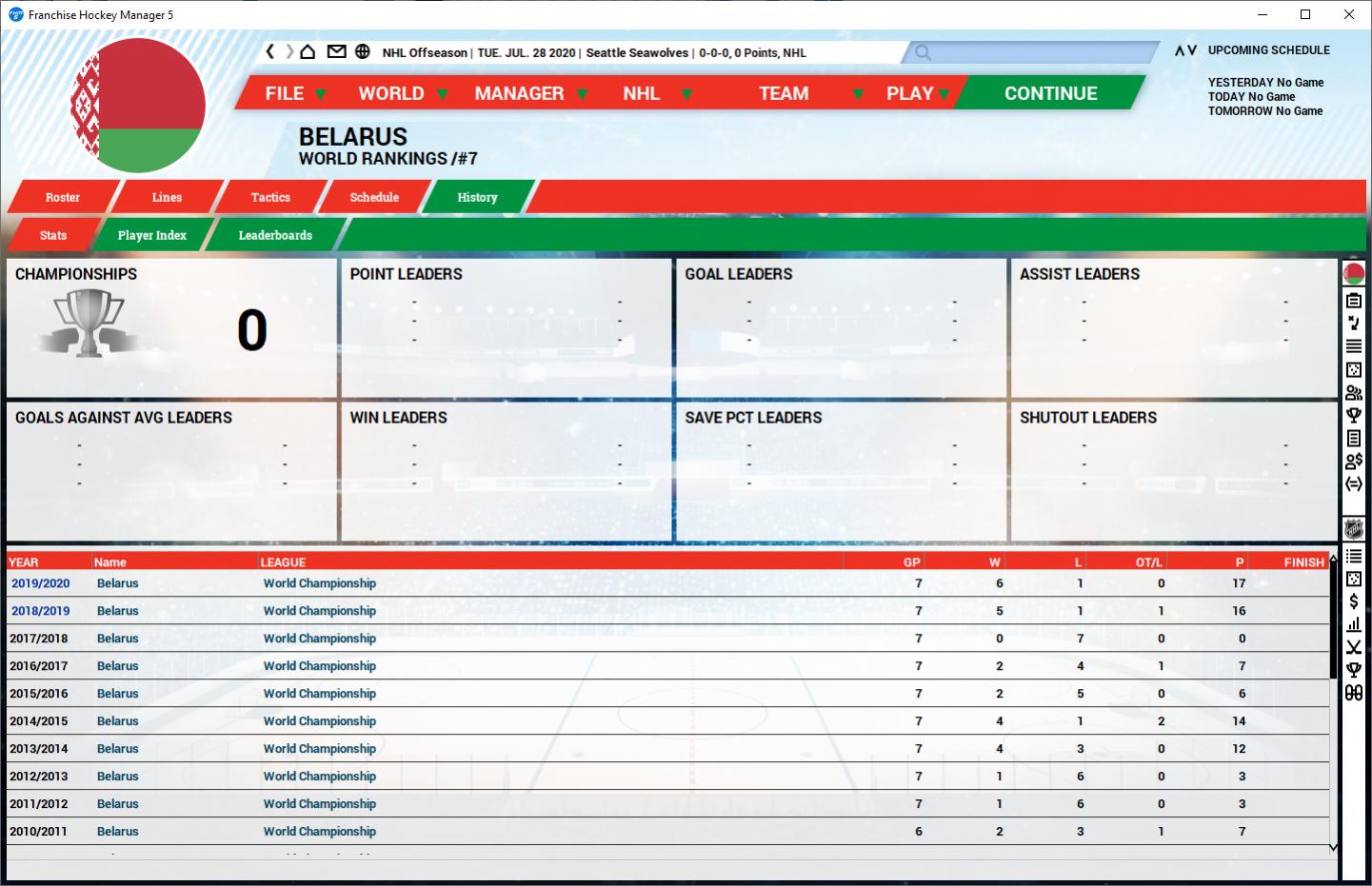The height and width of the screenshot is (886, 1372).
Task: Go forward with the right arrow navigation icon
Action: pos(289,51)
